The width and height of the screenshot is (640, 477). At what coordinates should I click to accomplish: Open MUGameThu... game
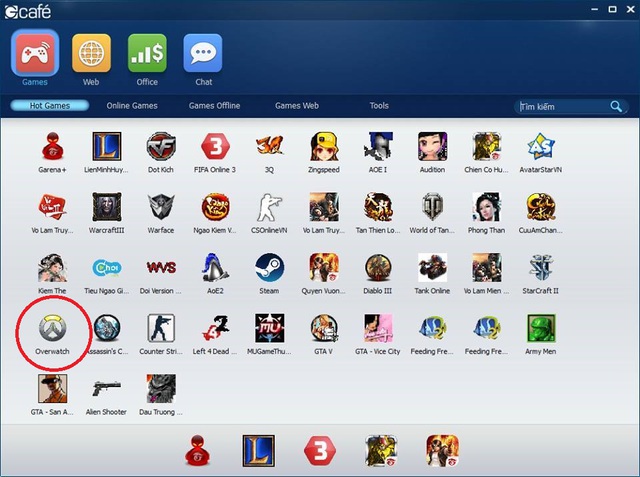pyautogui.click(x=269, y=334)
